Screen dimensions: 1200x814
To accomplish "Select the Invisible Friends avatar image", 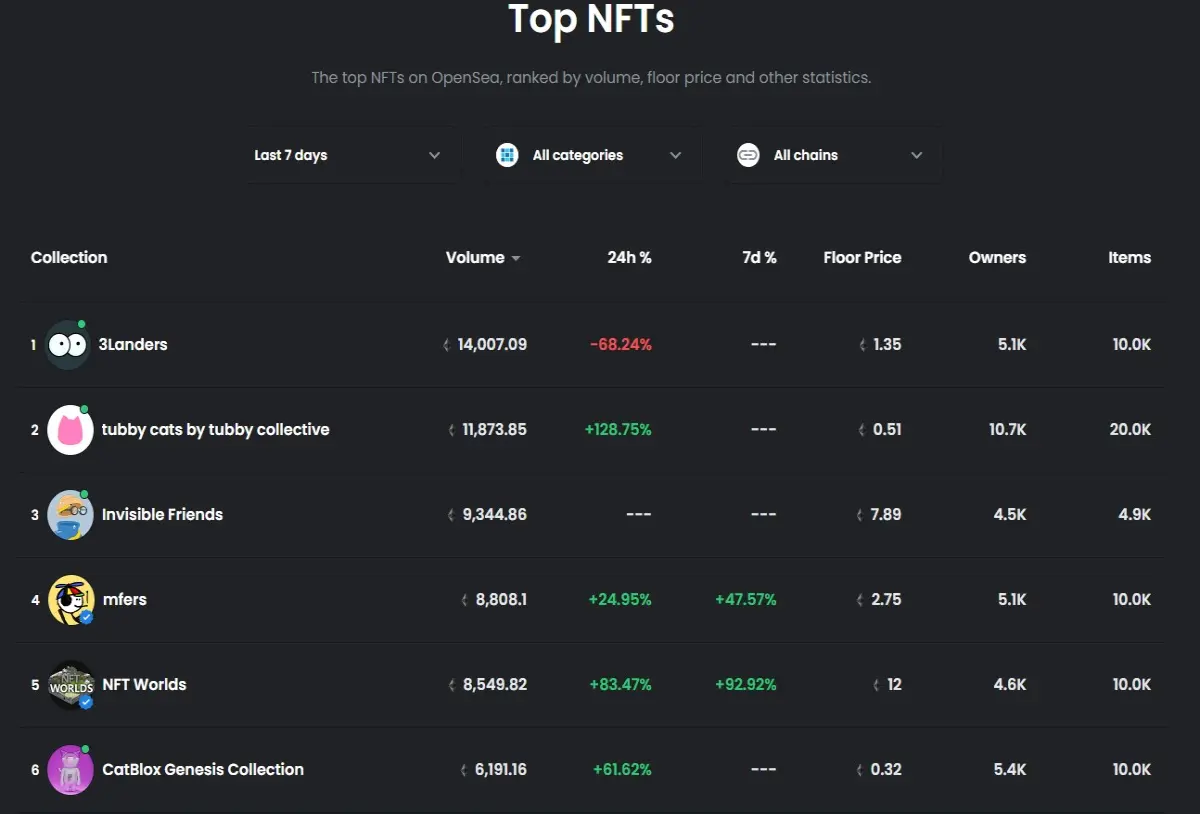I will (x=70, y=515).
